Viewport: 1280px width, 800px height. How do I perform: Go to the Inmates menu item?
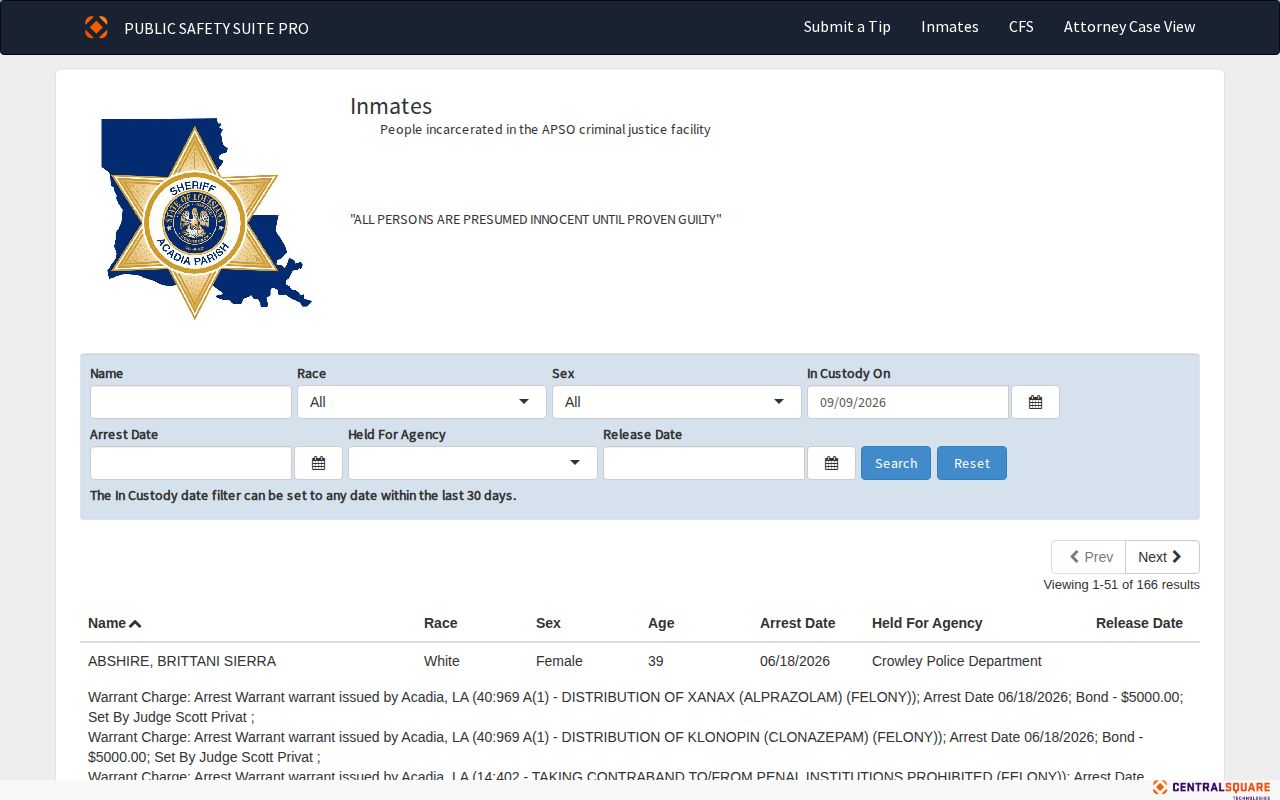coord(950,27)
